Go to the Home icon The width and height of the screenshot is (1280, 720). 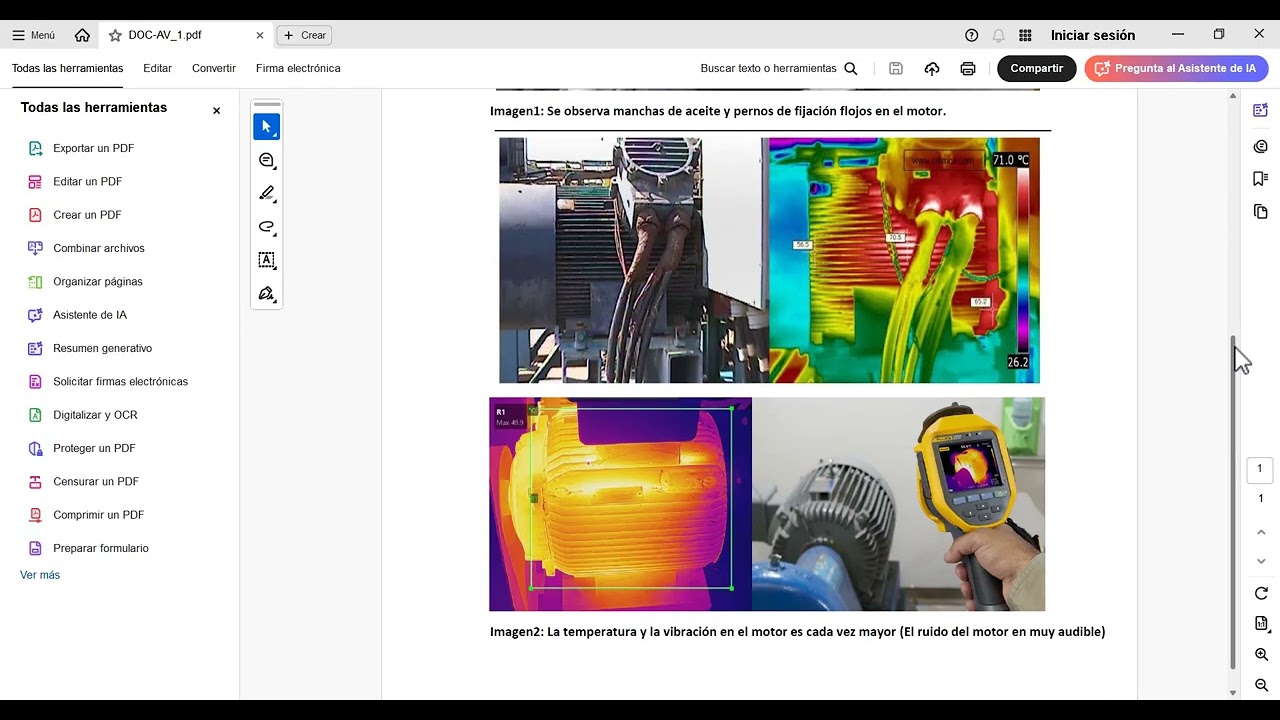pos(82,35)
